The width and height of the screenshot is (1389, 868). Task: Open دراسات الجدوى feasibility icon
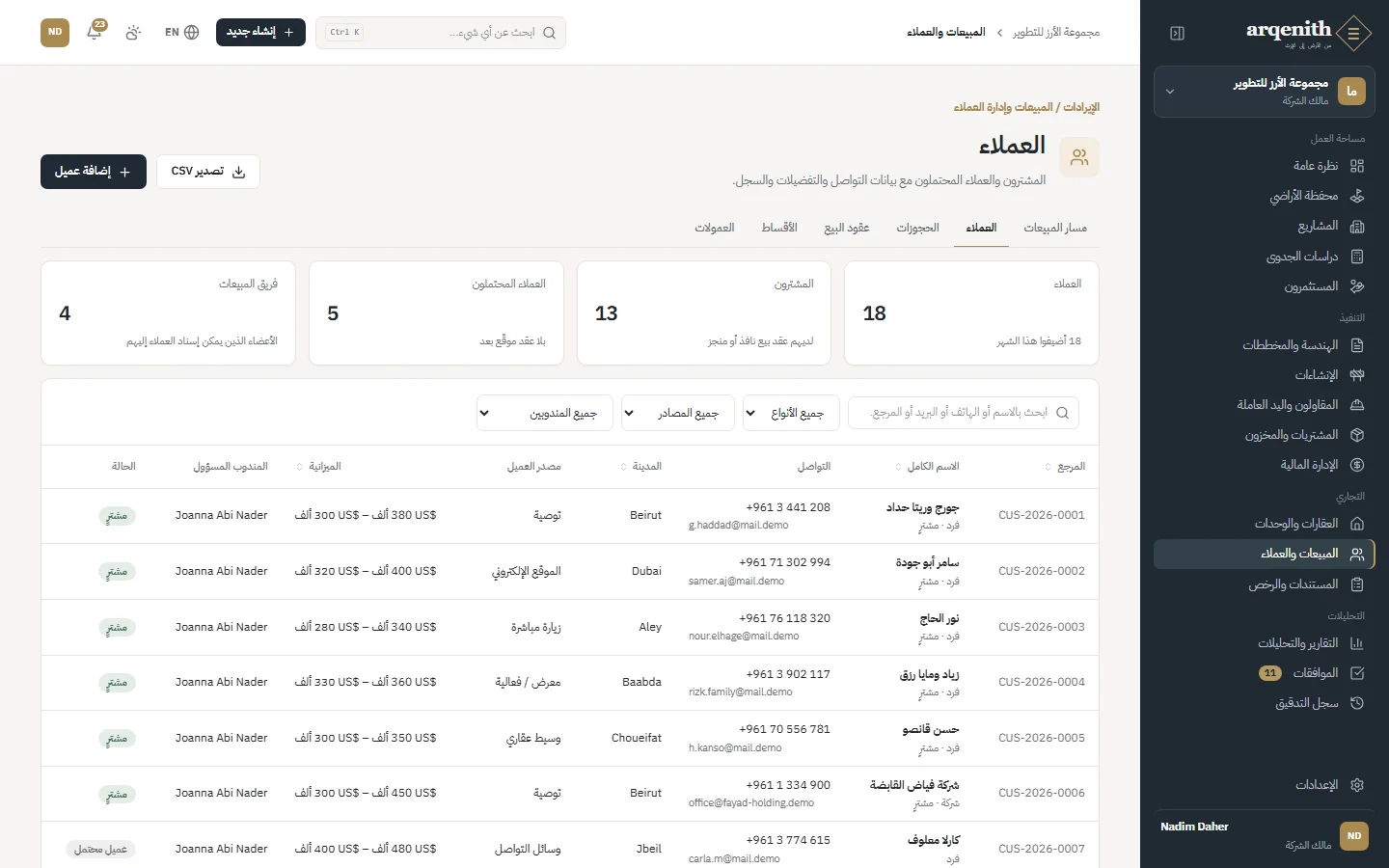tap(1357, 257)
